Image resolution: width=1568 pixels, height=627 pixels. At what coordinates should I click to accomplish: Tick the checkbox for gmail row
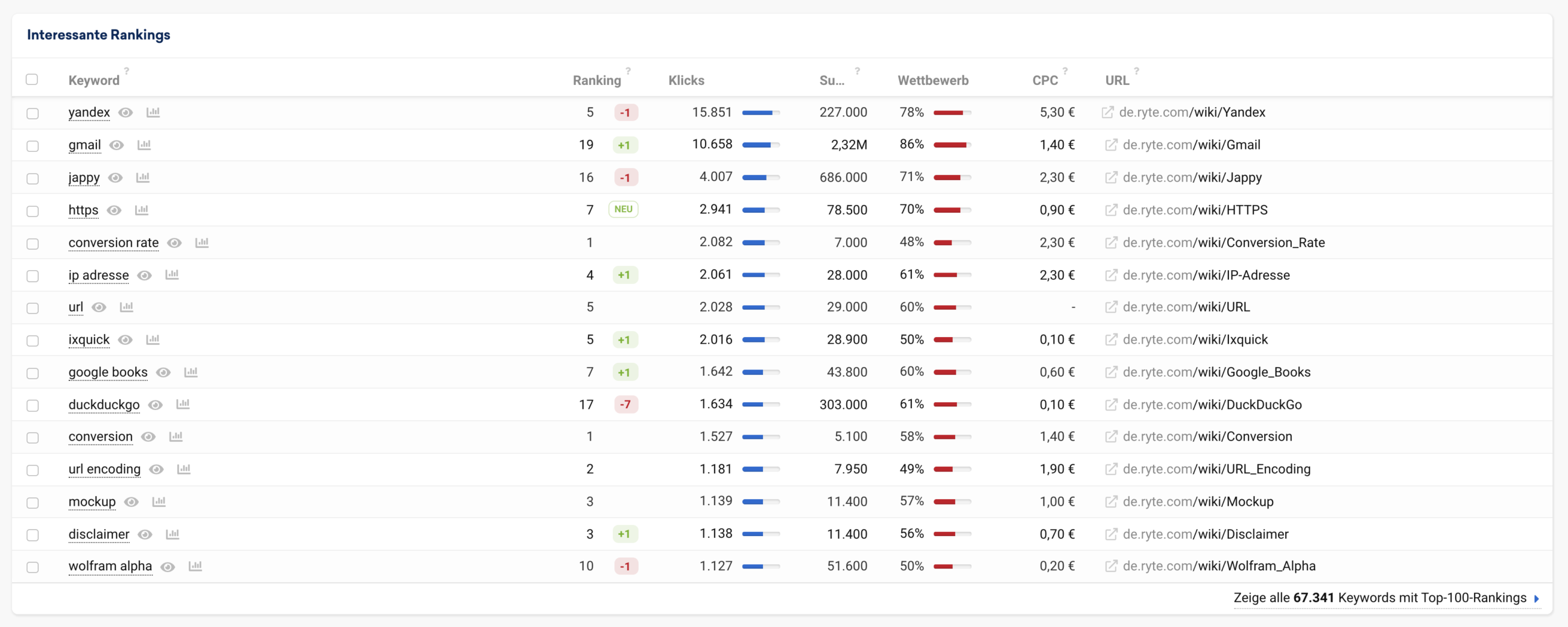click(x=32, y=146)
